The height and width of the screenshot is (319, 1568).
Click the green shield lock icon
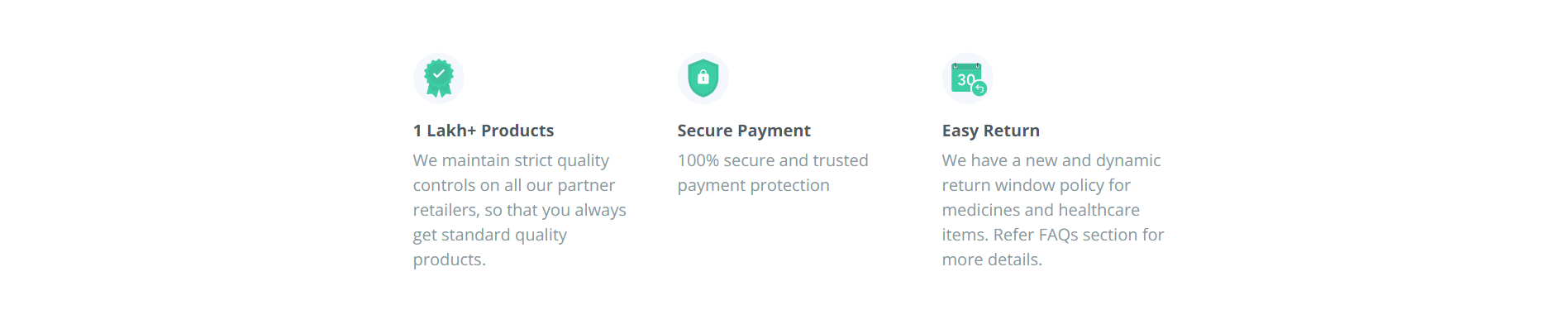[703, 78]
